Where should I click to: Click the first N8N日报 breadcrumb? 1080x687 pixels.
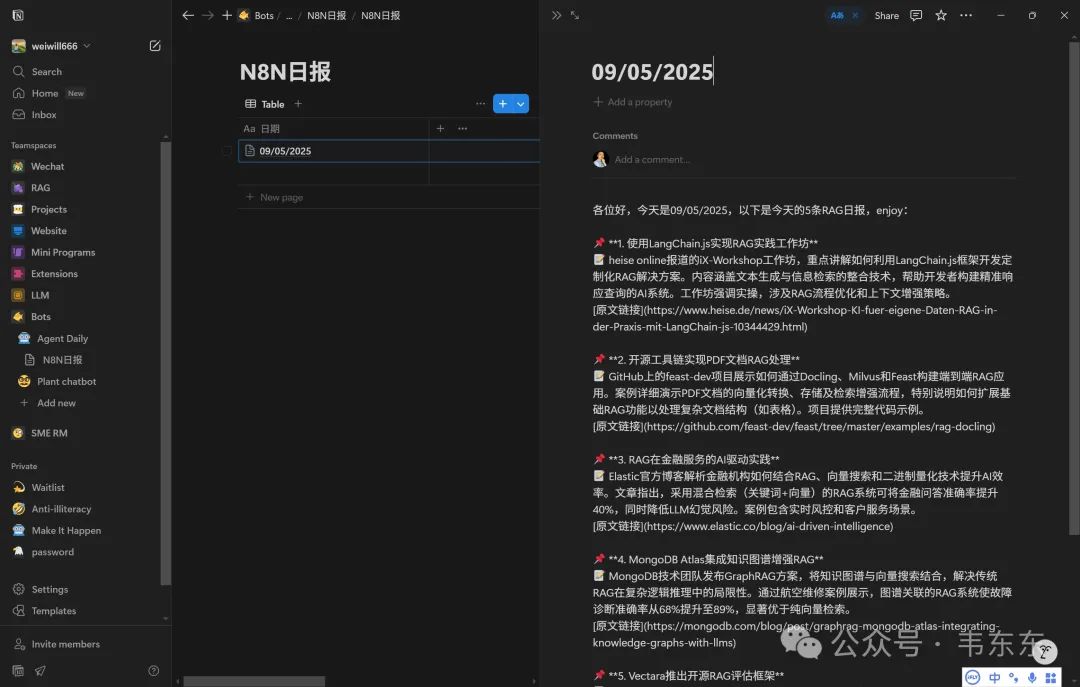pyautogui.click(x=326, y=15)
